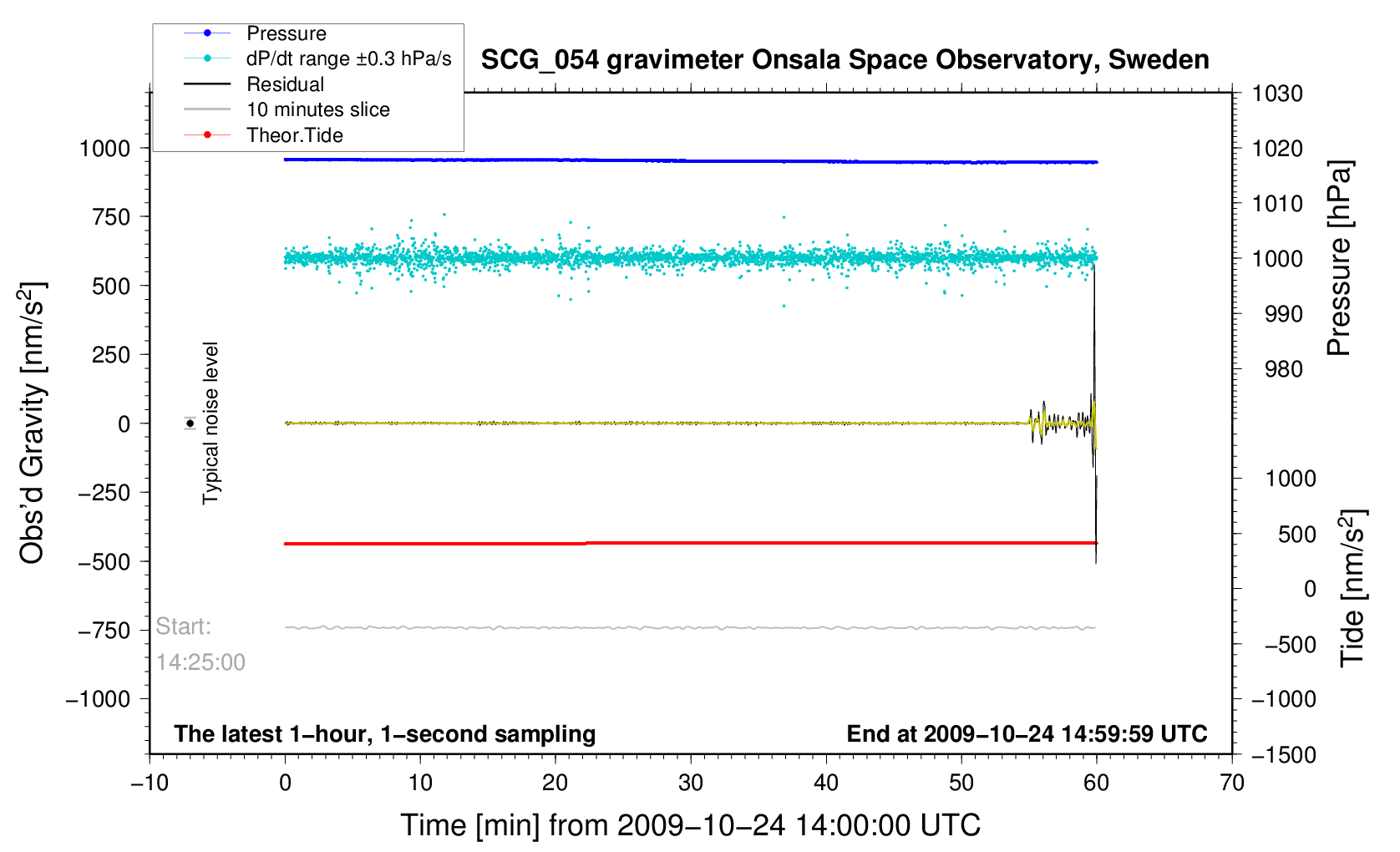
Task: Select the gray 10 minutes slice legend line
Action: pyautogui.click(x=207, y=109)
